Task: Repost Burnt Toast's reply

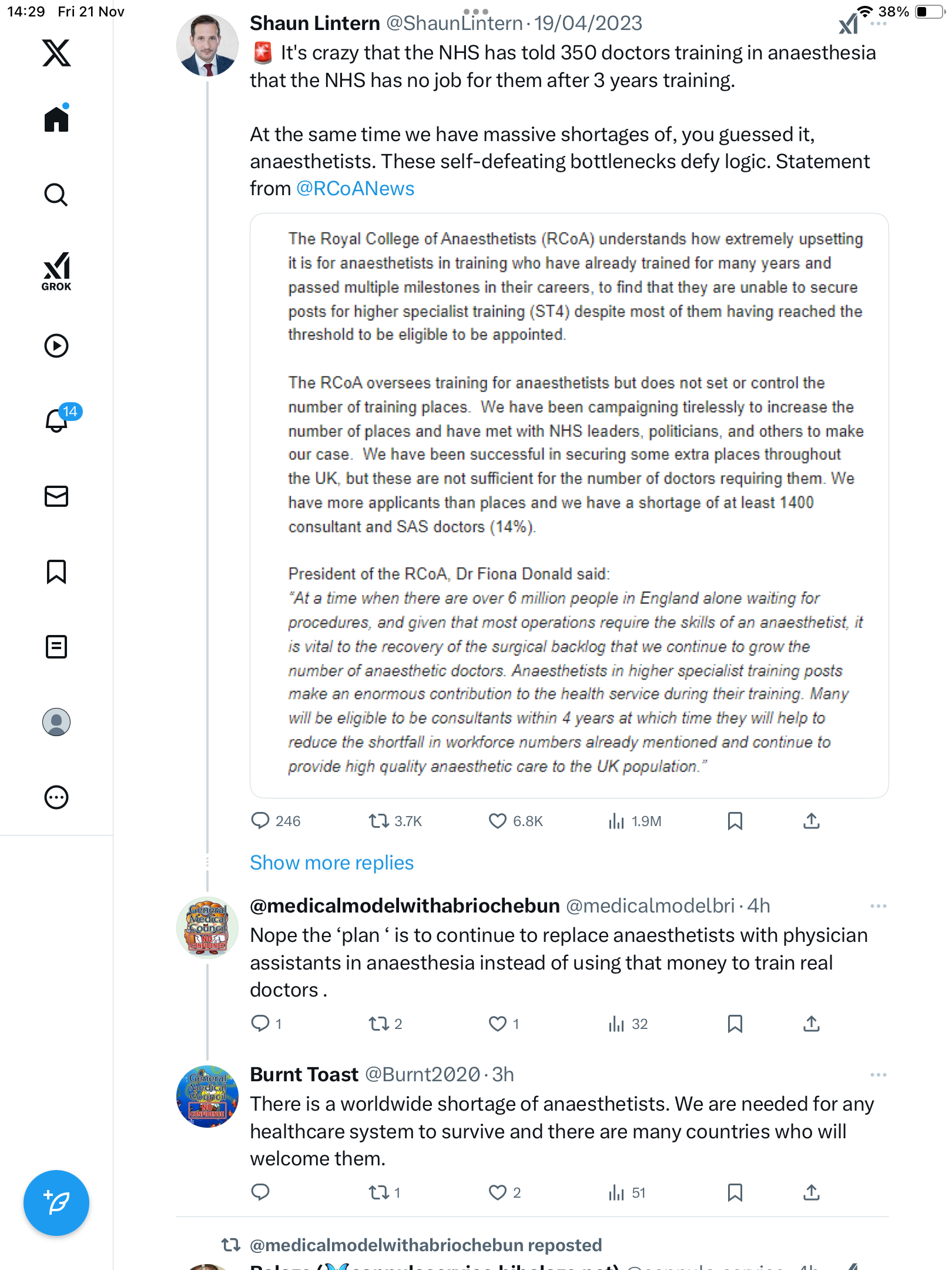Action: pyautogui.click(x=379, y=1192)
